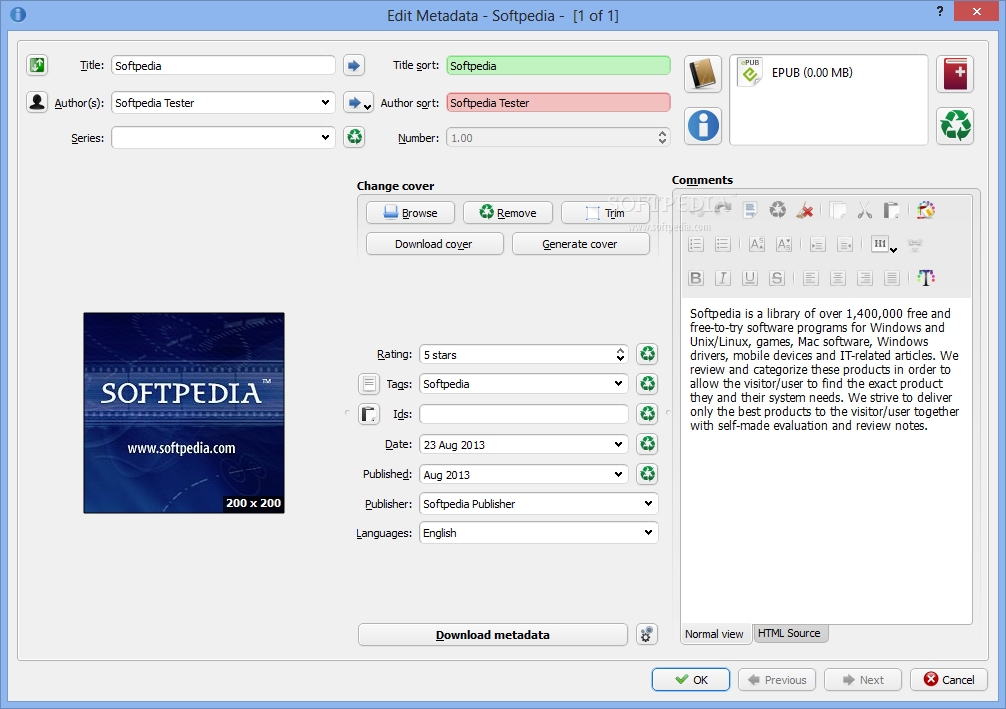Click the brown book set-cover-from-format icon
This screenshot has height=709, width=1006.
(x=703, y=74)
